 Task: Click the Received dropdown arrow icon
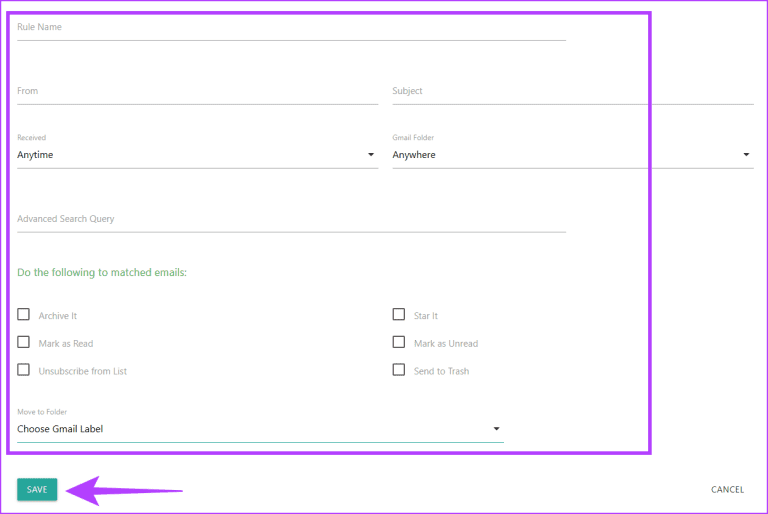click(370, 155)
